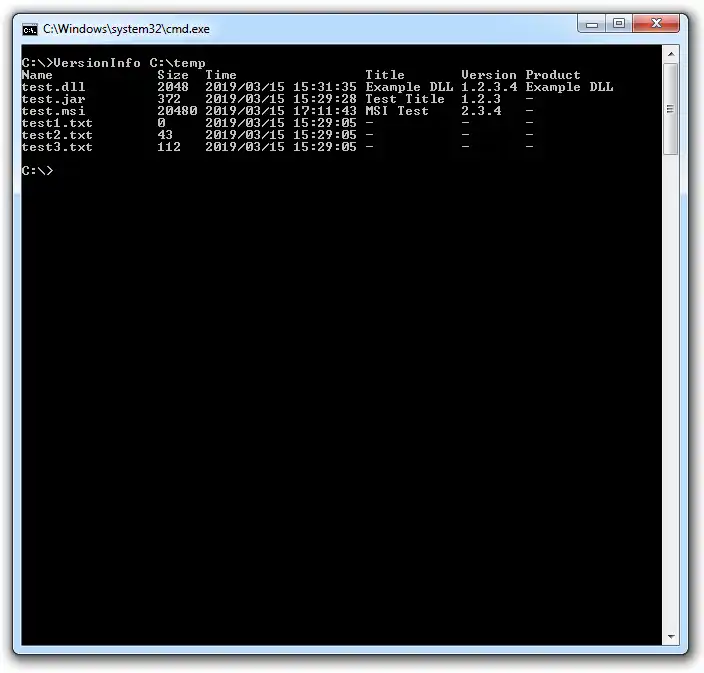This screenshot has height=673, width=704.
Task: Click the title 'MSI Test'
Action: [x=397, y=111]
